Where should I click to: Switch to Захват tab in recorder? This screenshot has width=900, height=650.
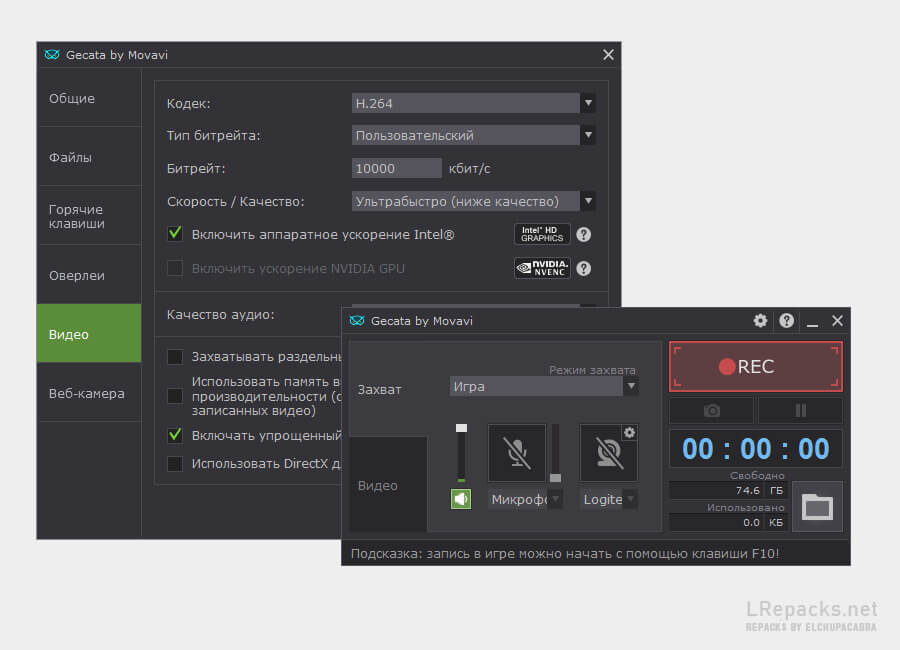389,389
